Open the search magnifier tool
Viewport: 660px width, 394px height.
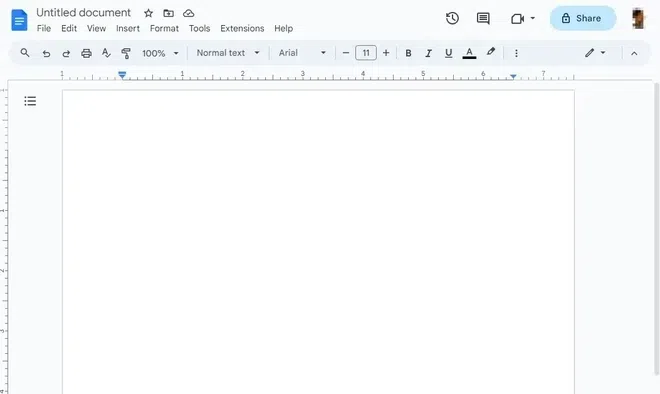click(25, 53)
